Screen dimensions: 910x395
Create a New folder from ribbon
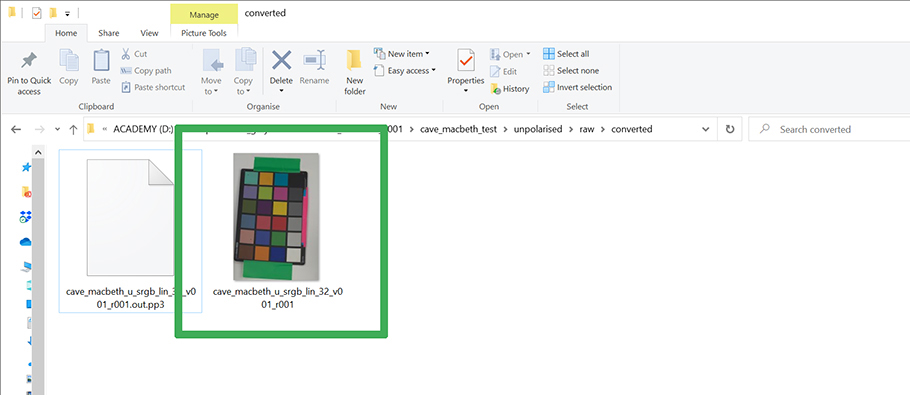point(355,73)
